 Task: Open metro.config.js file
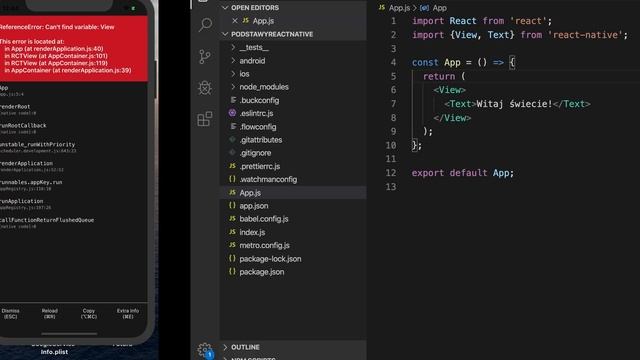pos(293,245)
